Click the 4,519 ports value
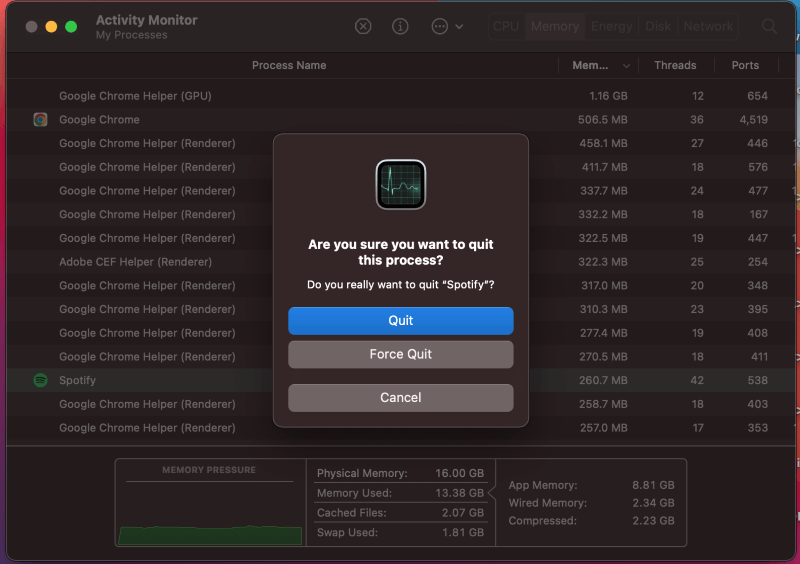Viewport: 800px width, 564px height. pos(754,119)
